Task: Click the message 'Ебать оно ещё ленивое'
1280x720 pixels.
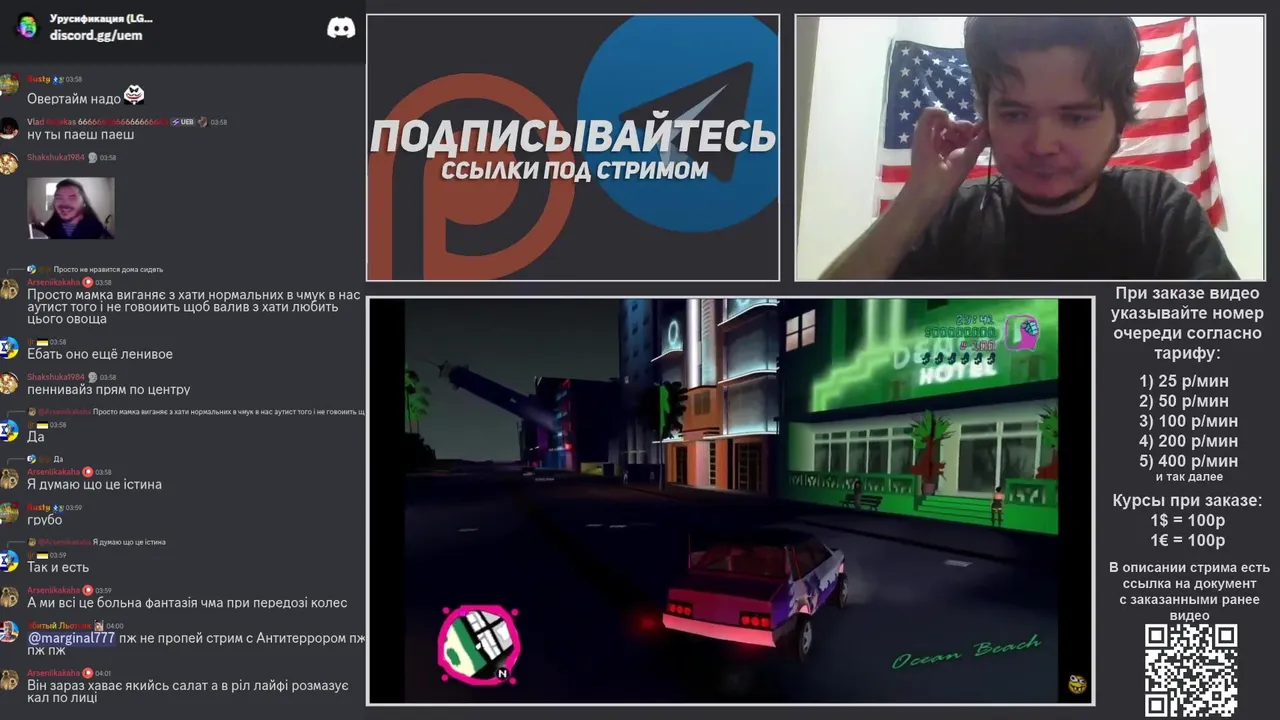Action: [100, 354]
